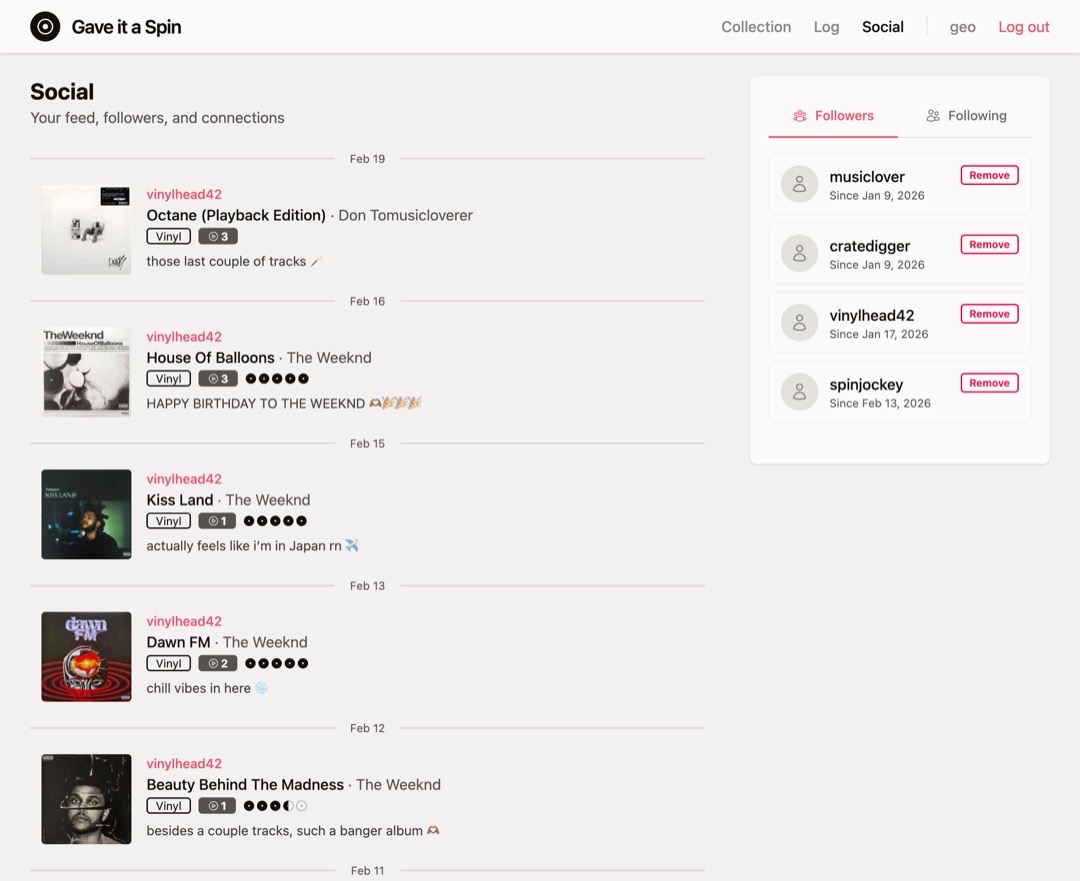This screenshot has height=881, width=1080.
Task: Click the last rating dot on Beauty Behind The Madness
Action: (299, 805)
